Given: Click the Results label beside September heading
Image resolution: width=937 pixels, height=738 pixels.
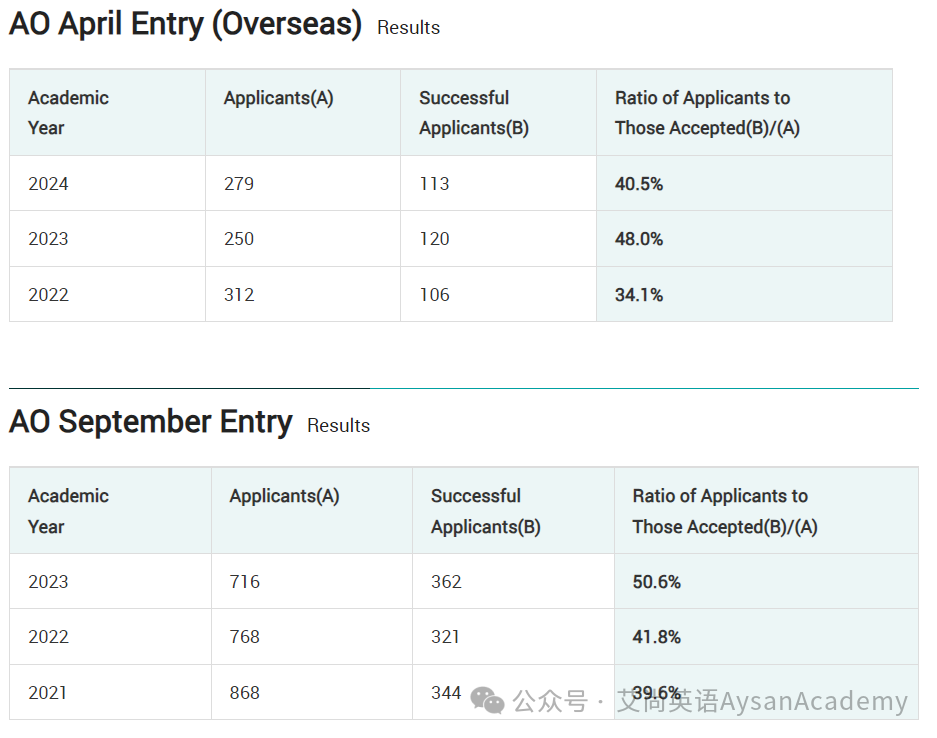Looking at the screenshot, I should (339, 425).
